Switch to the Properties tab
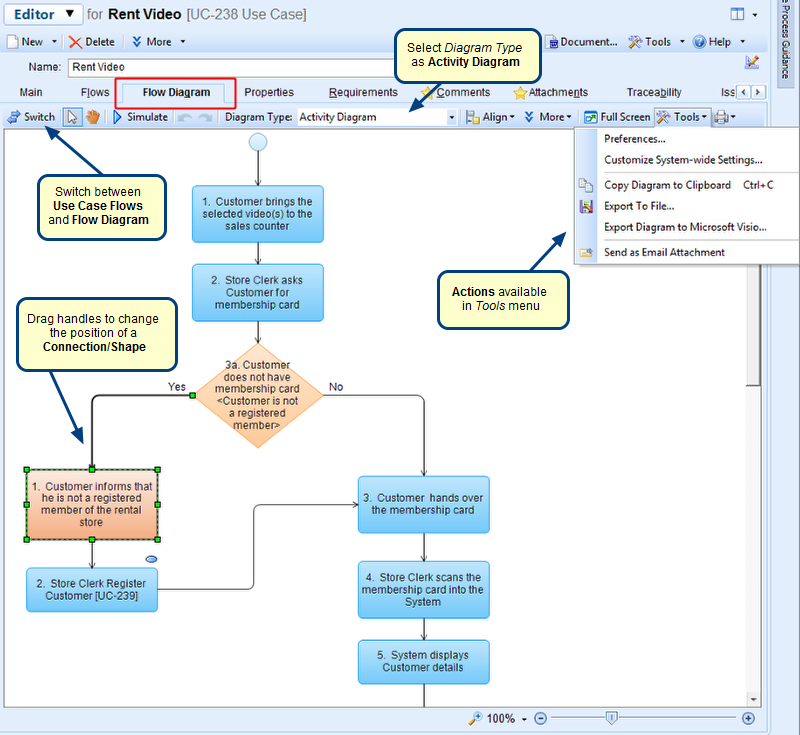This screenshot has width=800, height=735. [269, 92]
